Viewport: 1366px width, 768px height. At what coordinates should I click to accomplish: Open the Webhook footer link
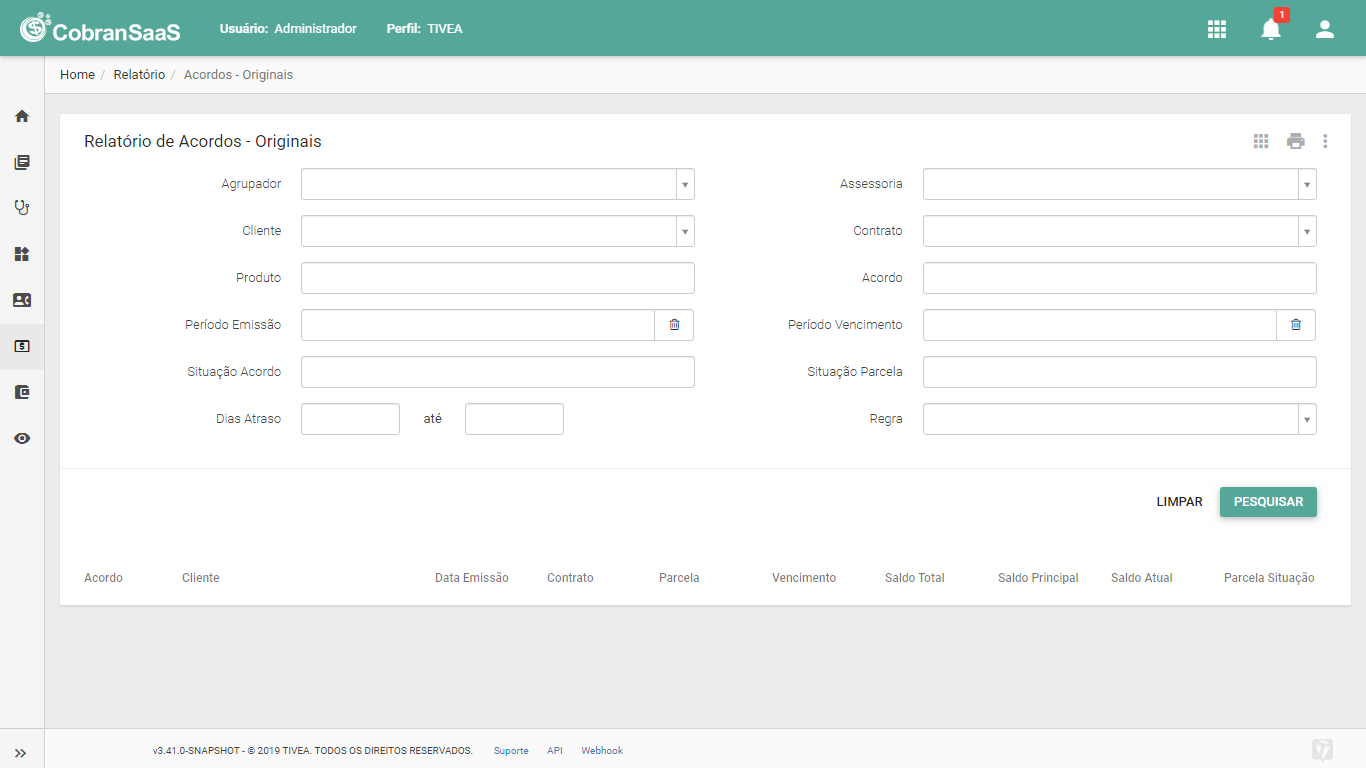(x=602, y=751)
